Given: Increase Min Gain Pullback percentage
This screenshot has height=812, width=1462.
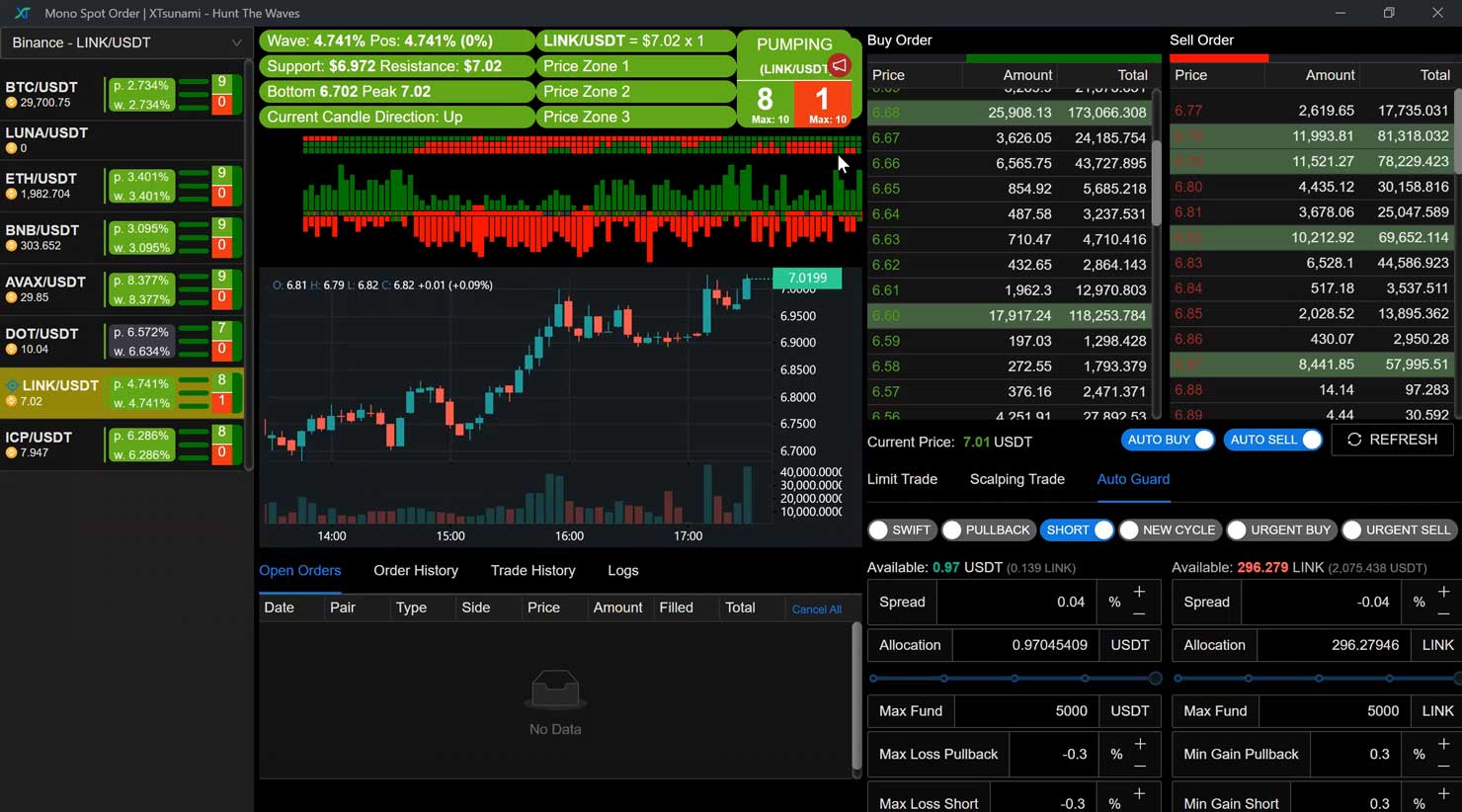Looking at the screenshot, I should [1443, 743].
